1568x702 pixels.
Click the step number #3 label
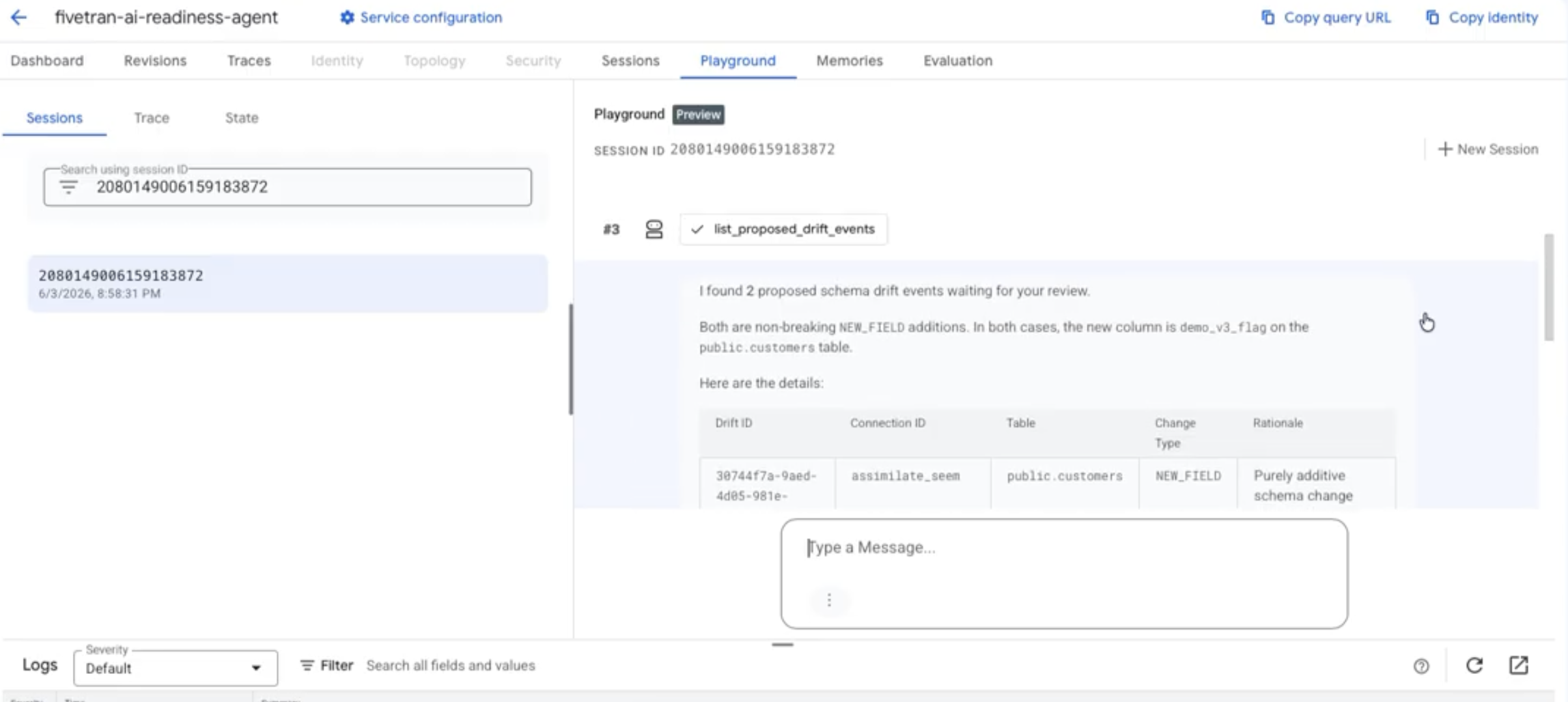[x=611, y=229]
